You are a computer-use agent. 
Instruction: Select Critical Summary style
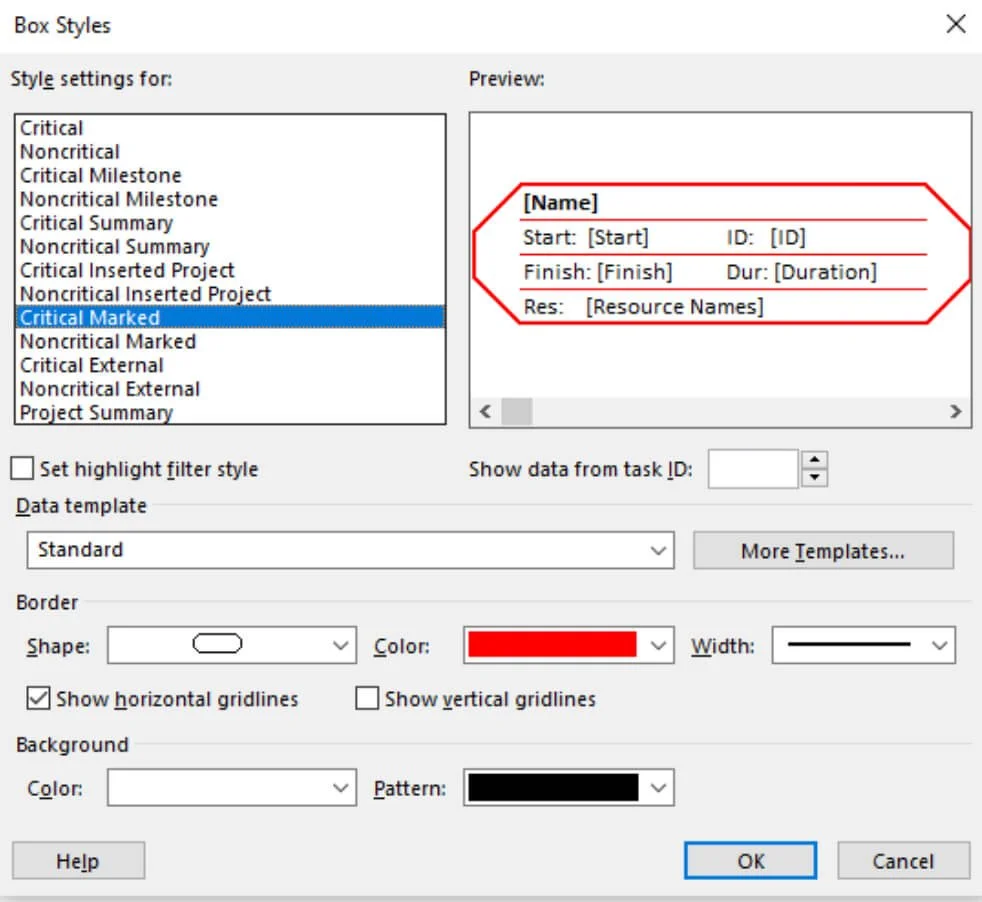pyautogui.click(x=230, y=223)
